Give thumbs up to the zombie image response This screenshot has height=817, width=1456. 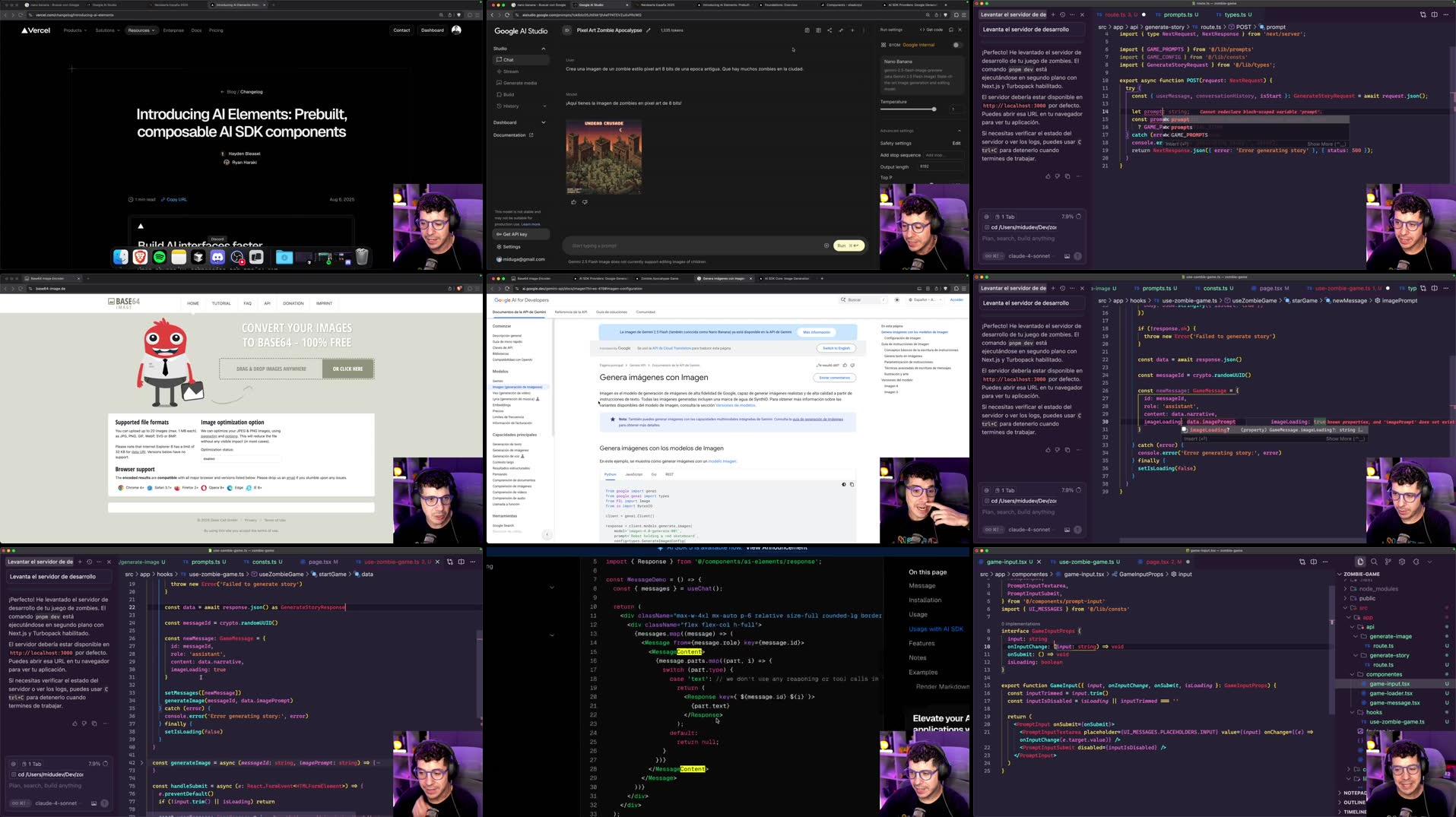click(x=573, y=202)
